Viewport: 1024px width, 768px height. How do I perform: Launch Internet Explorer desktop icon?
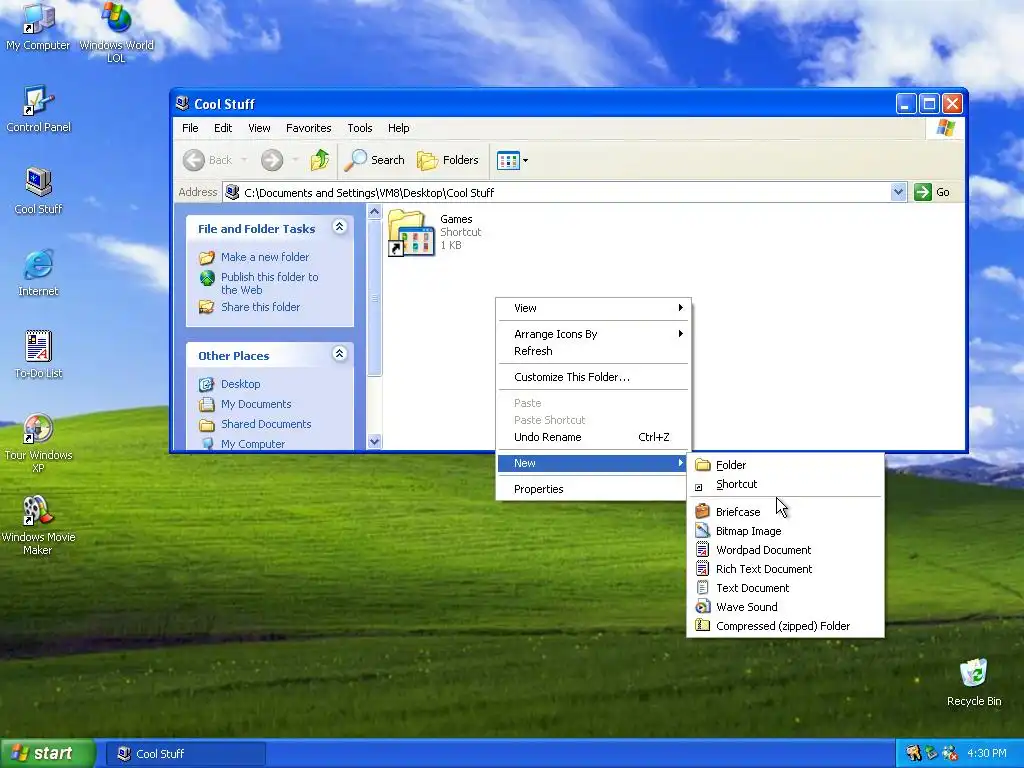tap(38, 272)
